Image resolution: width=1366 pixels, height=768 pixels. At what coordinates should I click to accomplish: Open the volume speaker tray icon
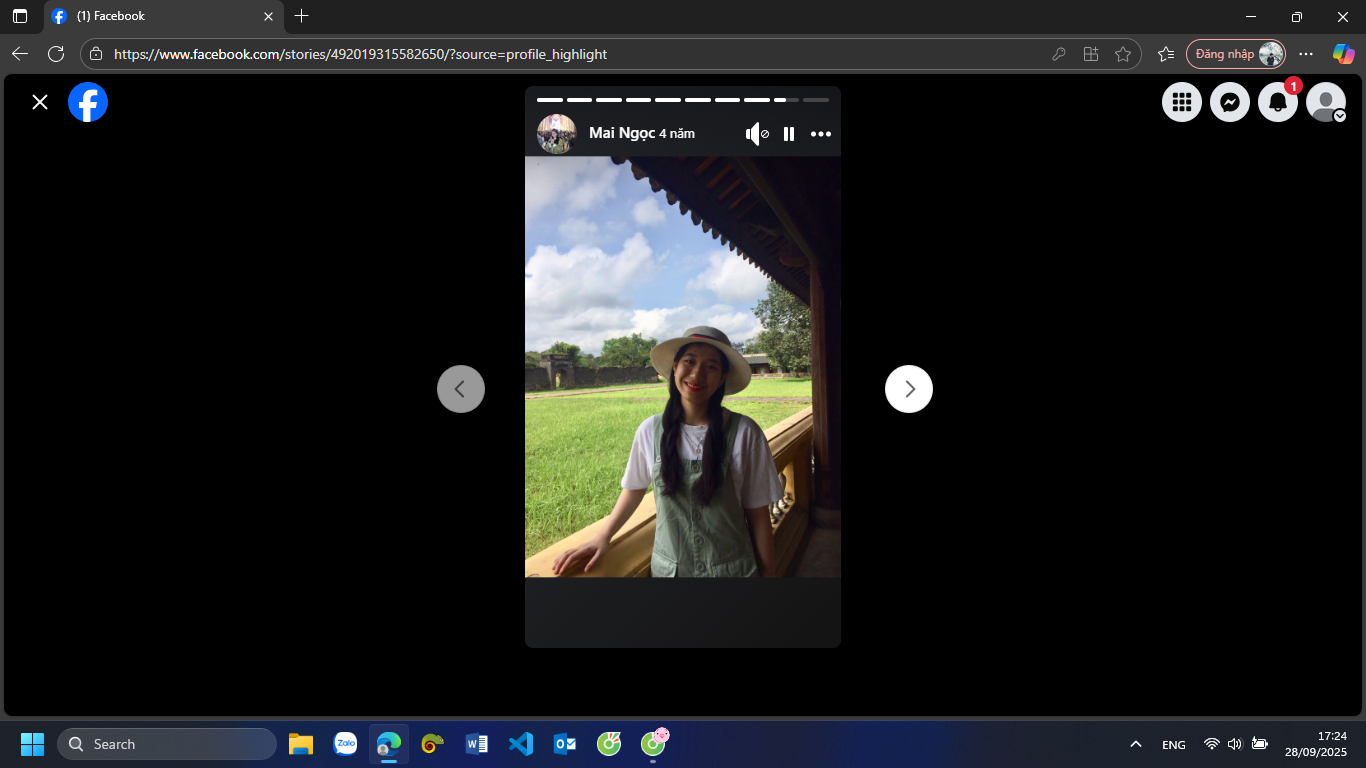[1235, 744]
